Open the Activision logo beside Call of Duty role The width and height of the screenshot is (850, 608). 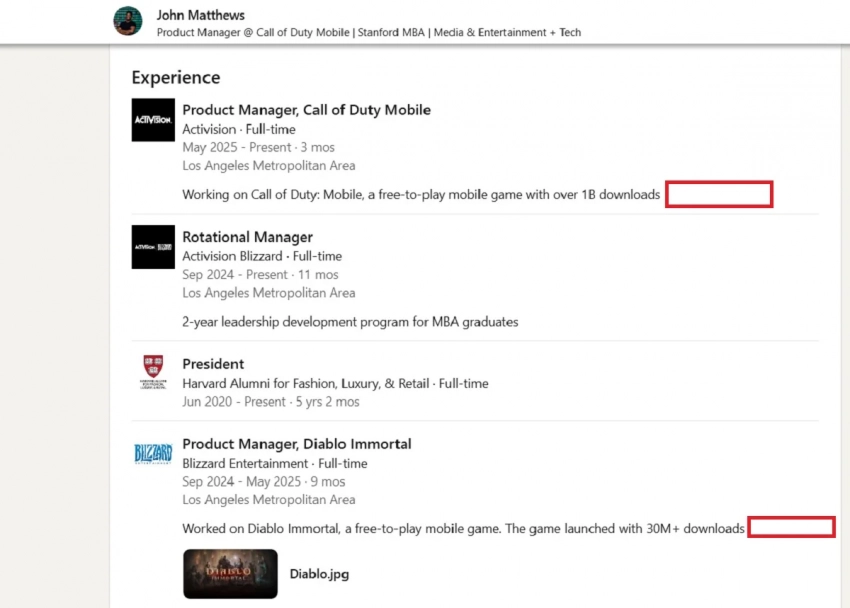(153, 120)
